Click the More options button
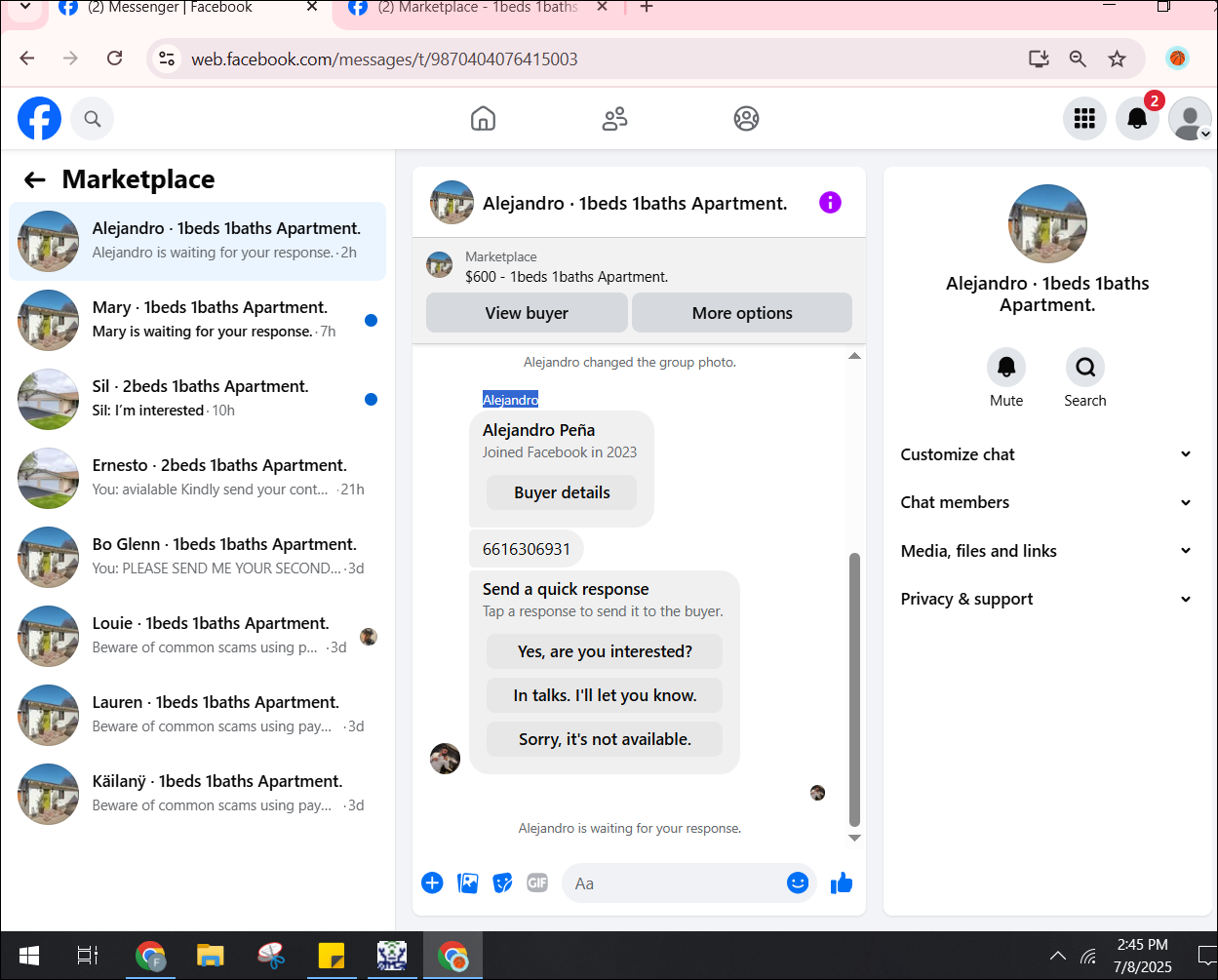Screen dimensions: 1218x980 [742, 313]
